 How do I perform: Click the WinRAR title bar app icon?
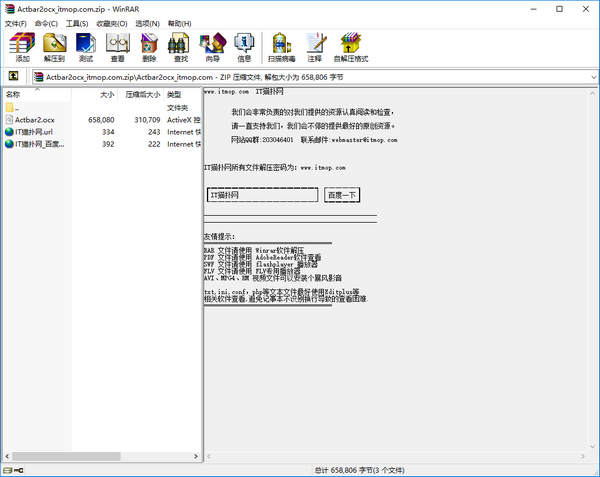[x=10, y=9]
